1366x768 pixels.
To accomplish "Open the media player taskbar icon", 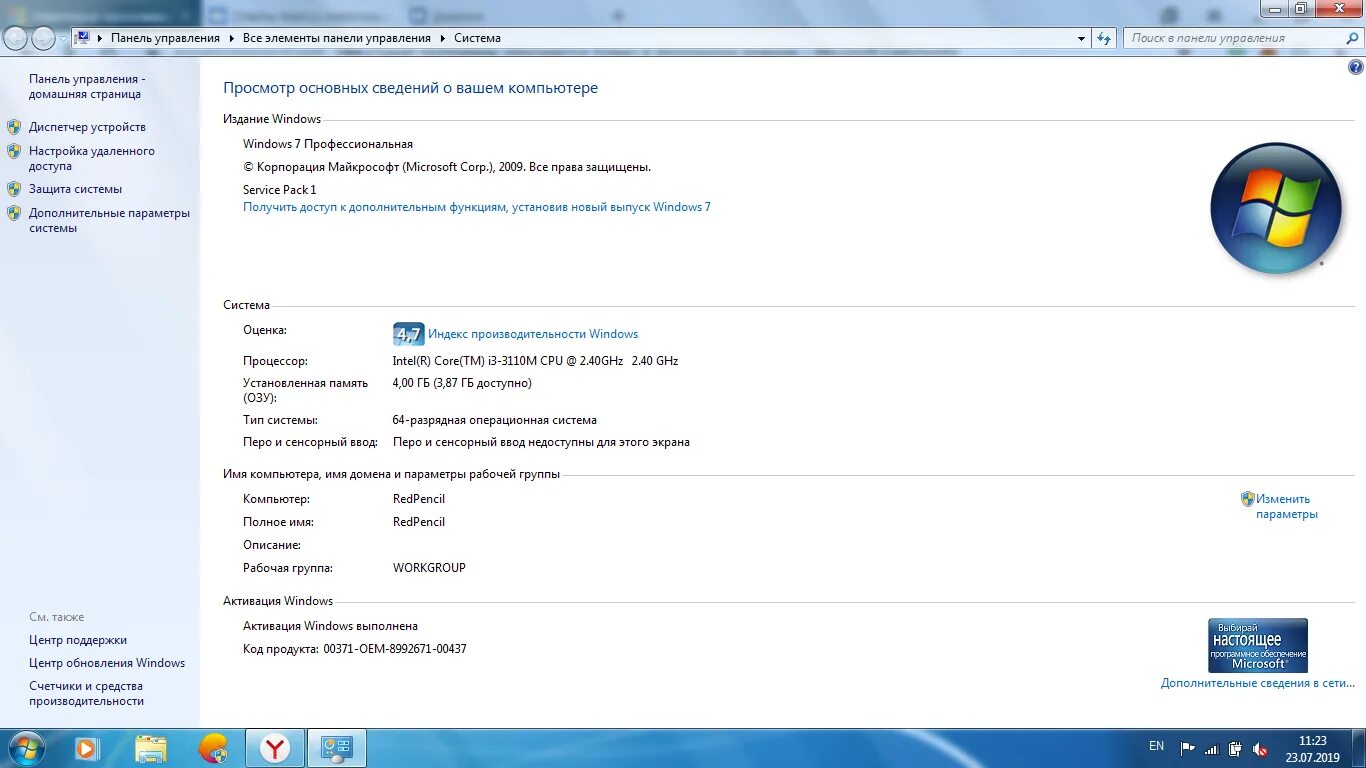I will click(87, 748).
